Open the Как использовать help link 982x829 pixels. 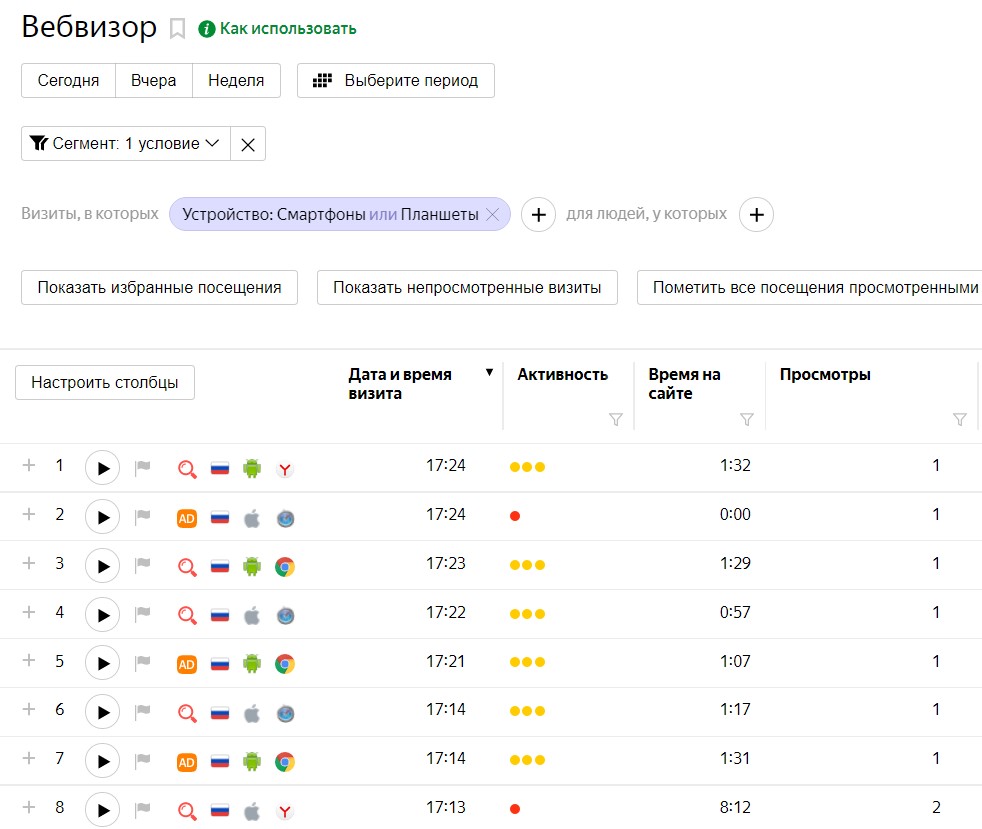tap(277, 29)
